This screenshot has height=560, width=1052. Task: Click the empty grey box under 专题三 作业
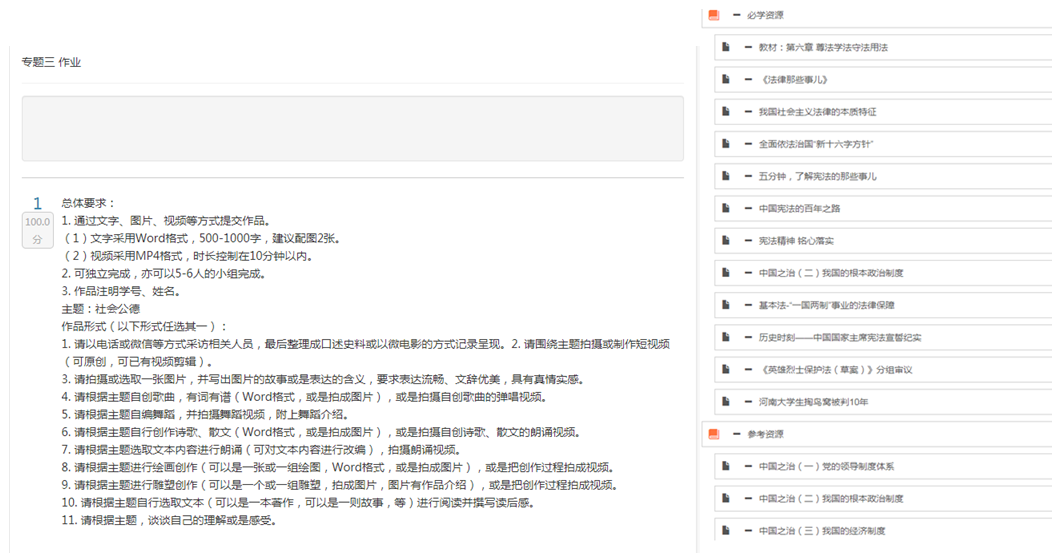(x=353, y=128)
